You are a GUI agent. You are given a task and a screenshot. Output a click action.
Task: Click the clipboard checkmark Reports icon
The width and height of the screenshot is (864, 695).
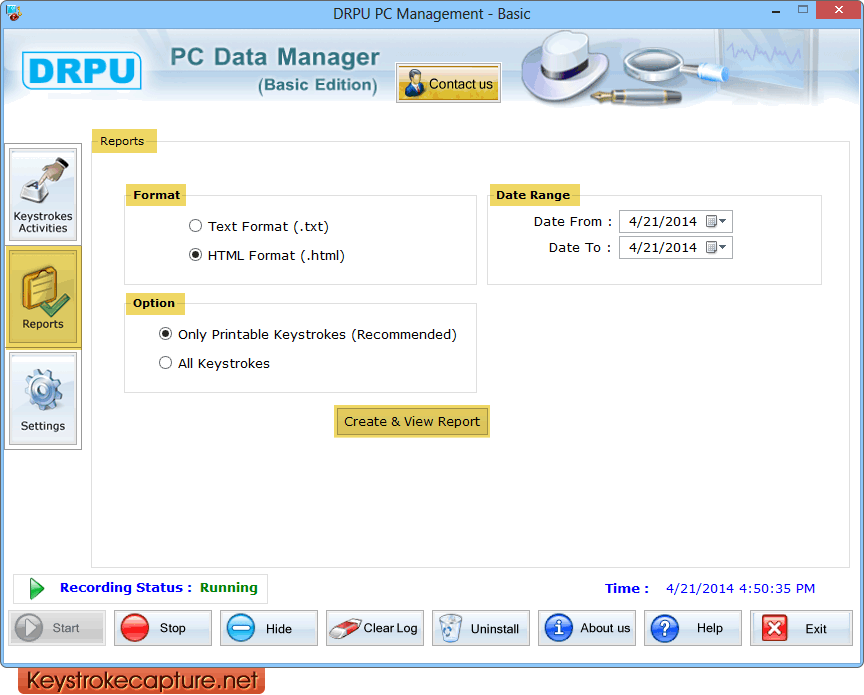coord(45,291)
